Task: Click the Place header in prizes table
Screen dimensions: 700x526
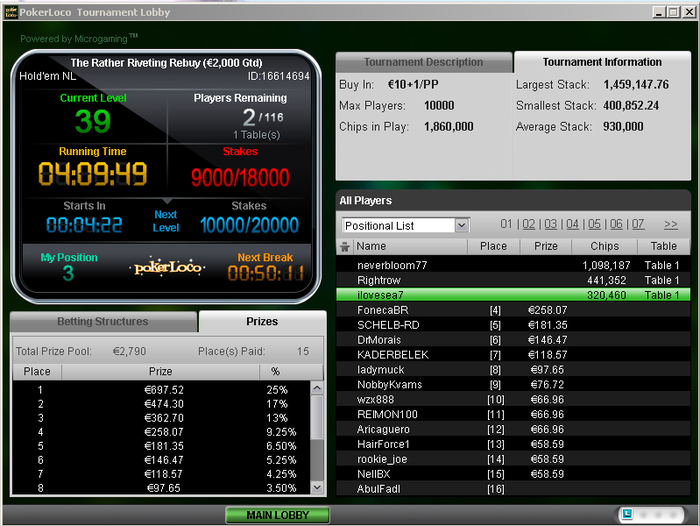Action: pyautogui.click(x=37, y=372)
